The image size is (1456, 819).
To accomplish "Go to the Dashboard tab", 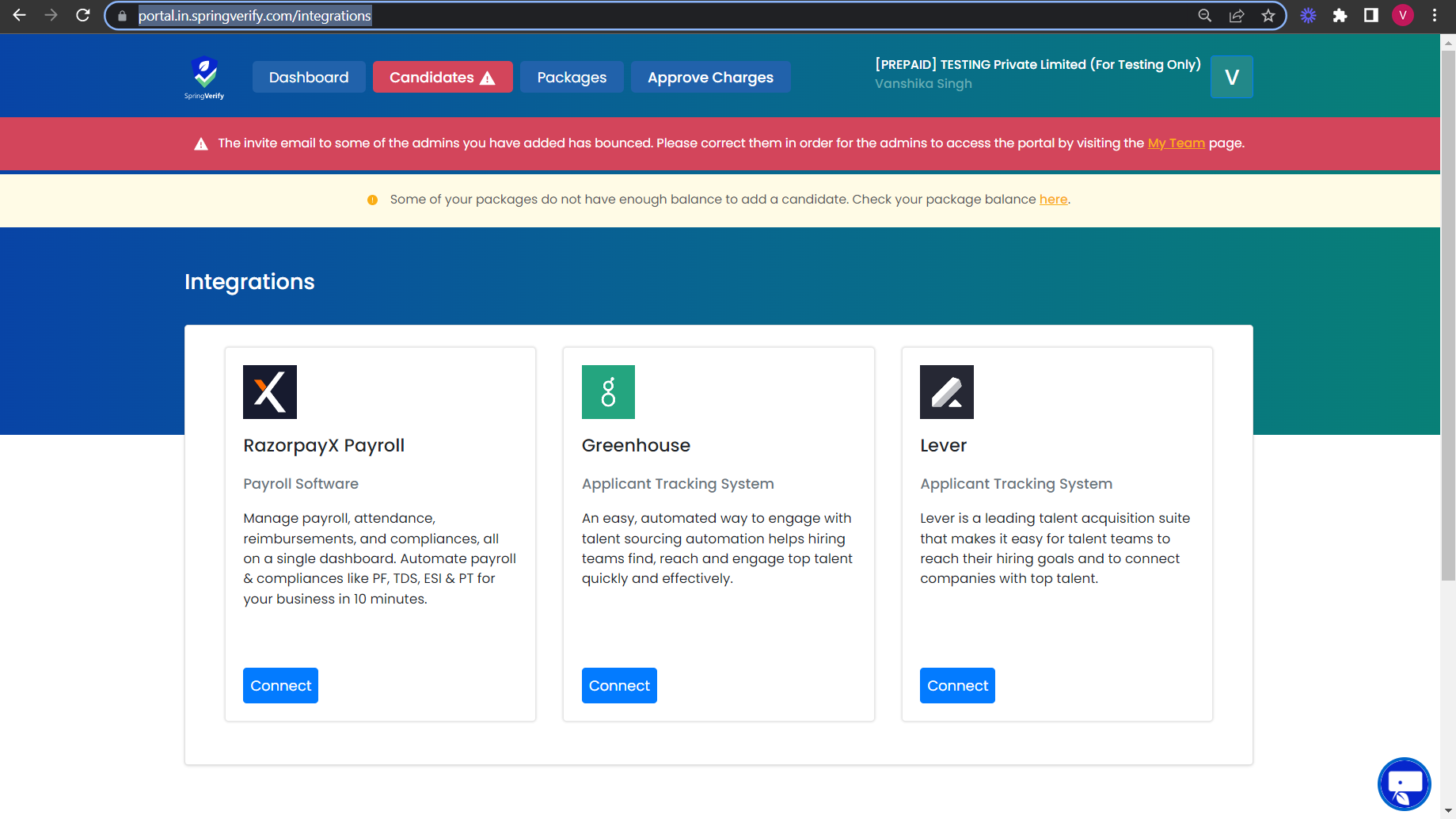I will 309,77.
